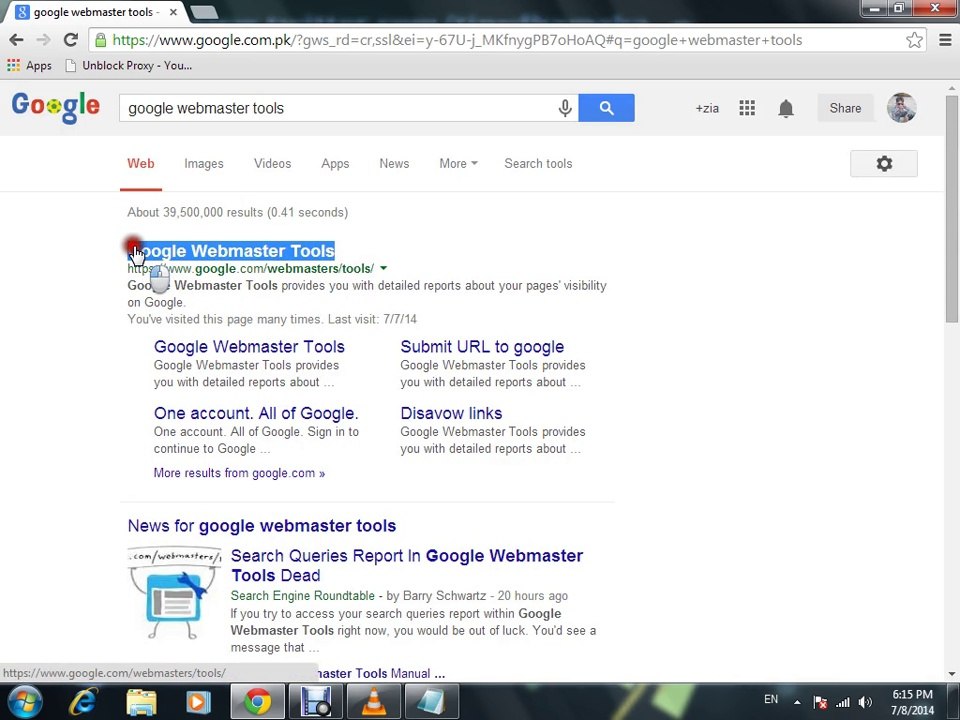The height and width of the screenshot is (720, 960).
Task: Select the Web search tab
Action: (141, 163)
